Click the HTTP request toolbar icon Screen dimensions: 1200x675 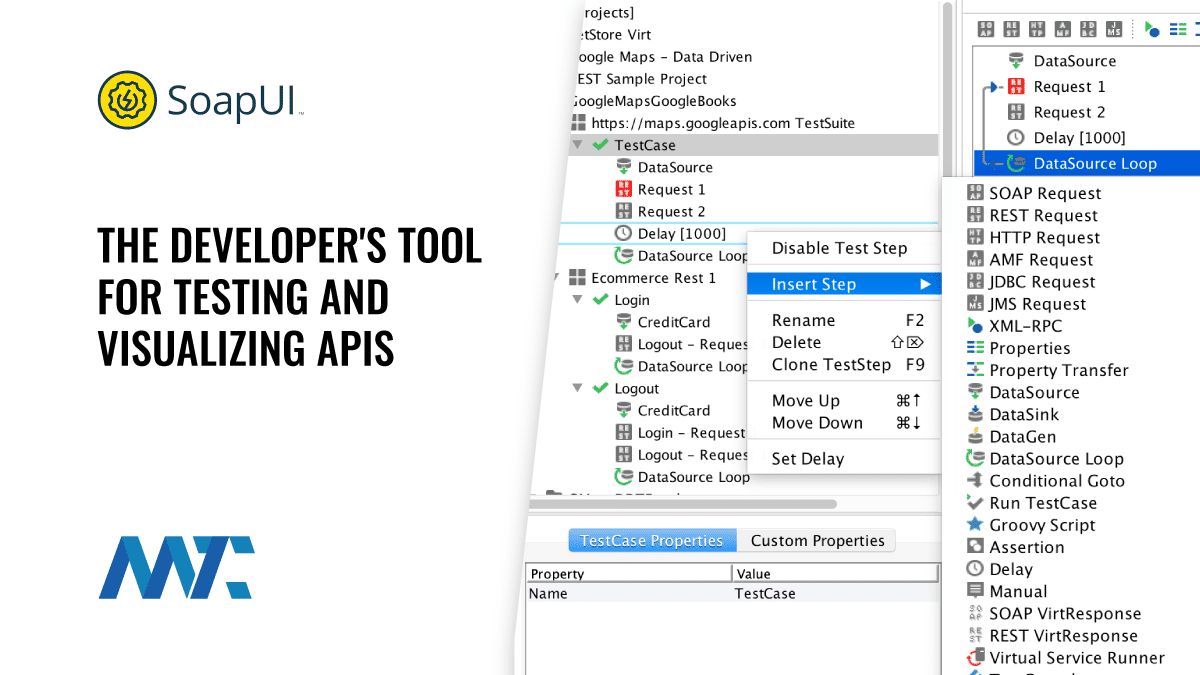point(1036,28)
